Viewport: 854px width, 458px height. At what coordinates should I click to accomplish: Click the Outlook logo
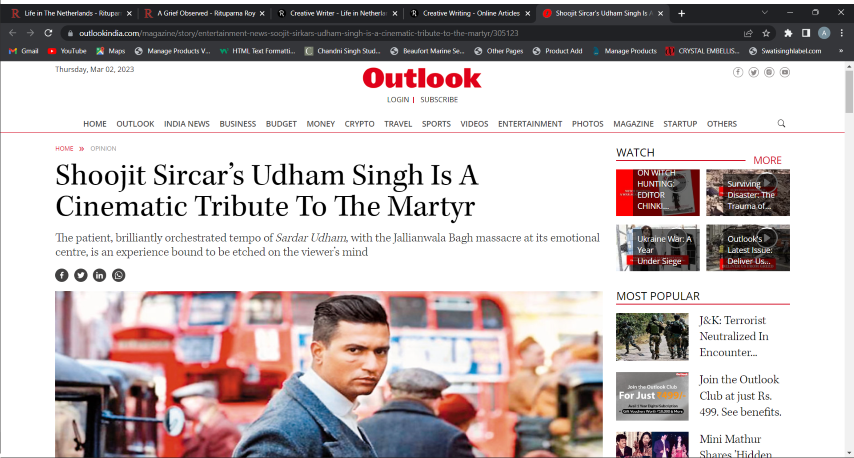click(422, 78)
